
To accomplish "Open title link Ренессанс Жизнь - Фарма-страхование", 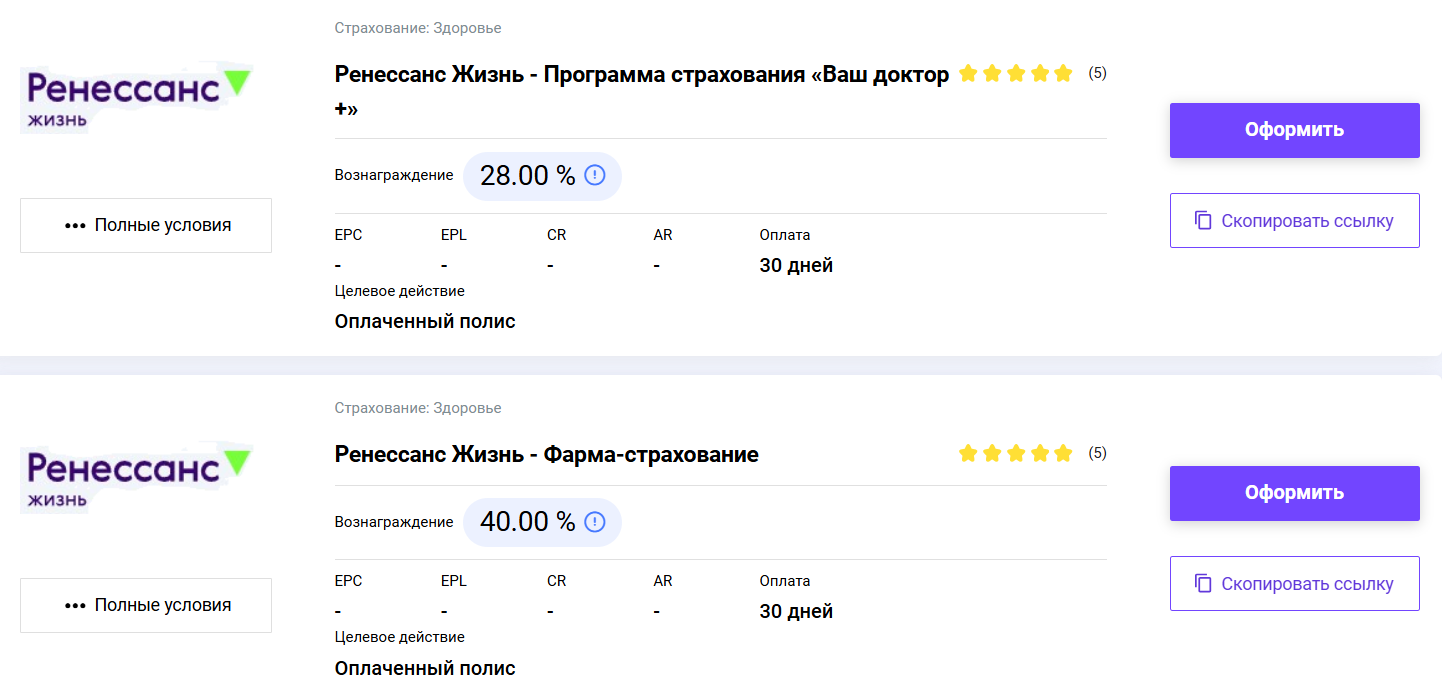I will (546, 455).
